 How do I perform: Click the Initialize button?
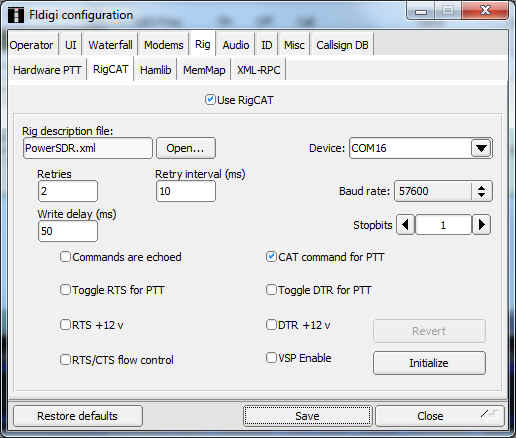pyautogui.click(x=429, y=363)
